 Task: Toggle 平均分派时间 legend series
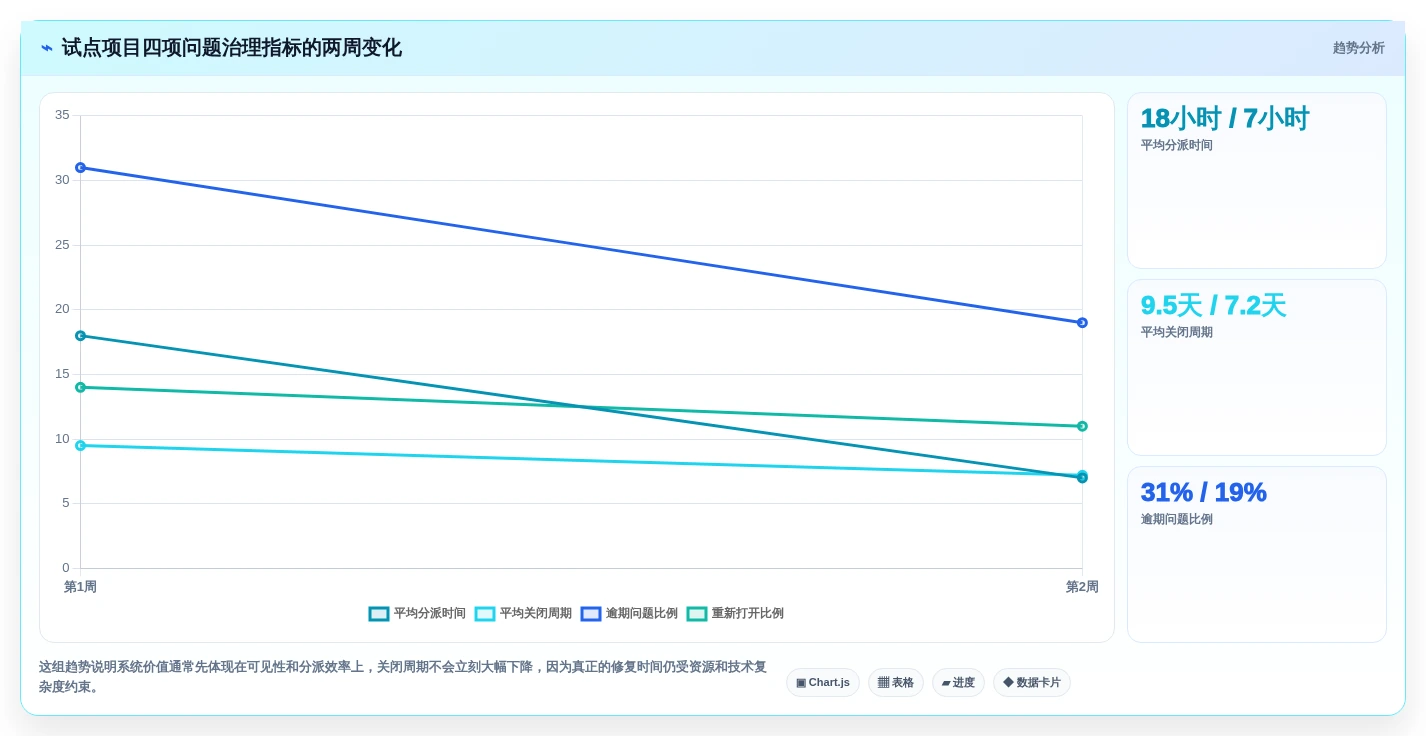417,613
